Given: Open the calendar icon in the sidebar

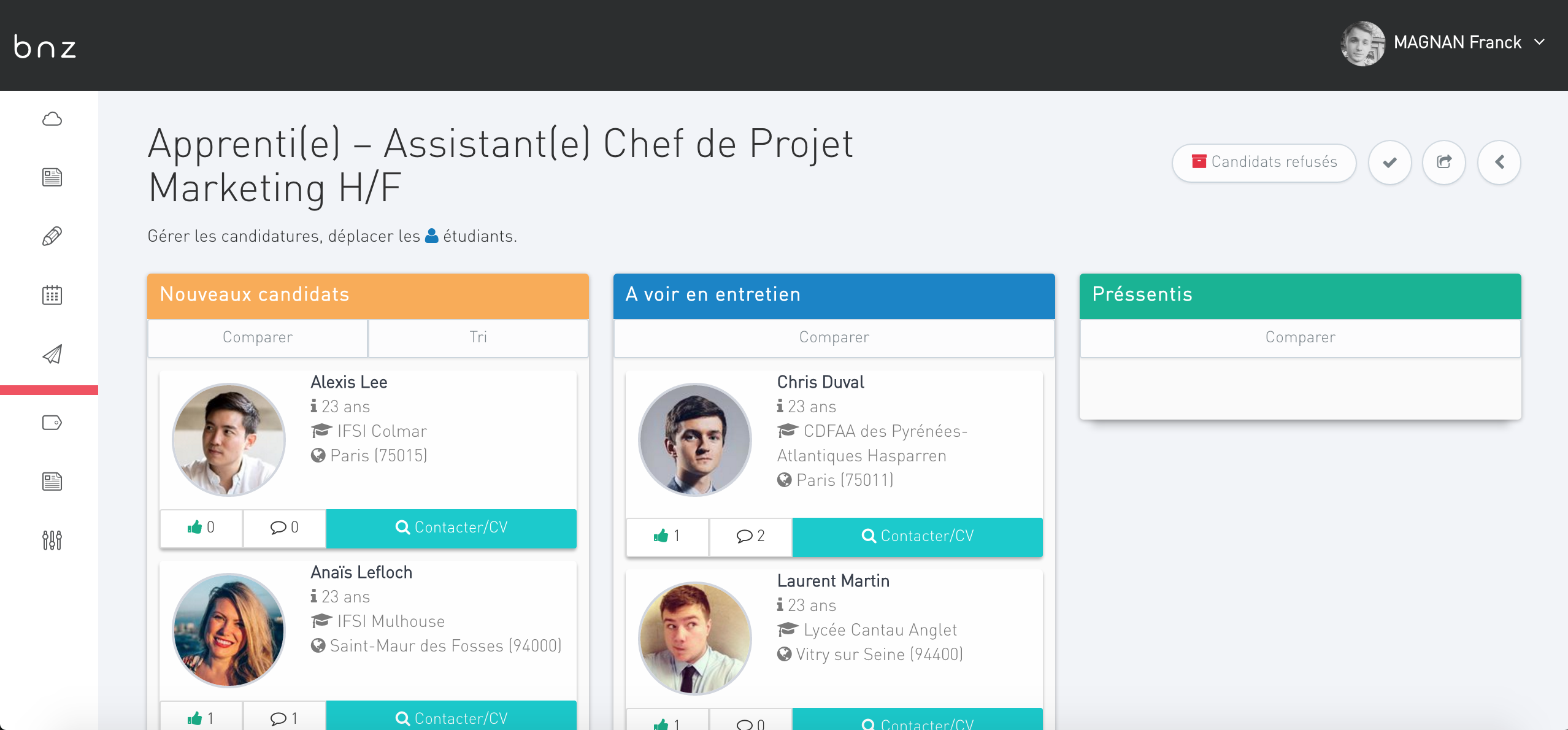Looking at the screenshot, I should click(52, 295).
